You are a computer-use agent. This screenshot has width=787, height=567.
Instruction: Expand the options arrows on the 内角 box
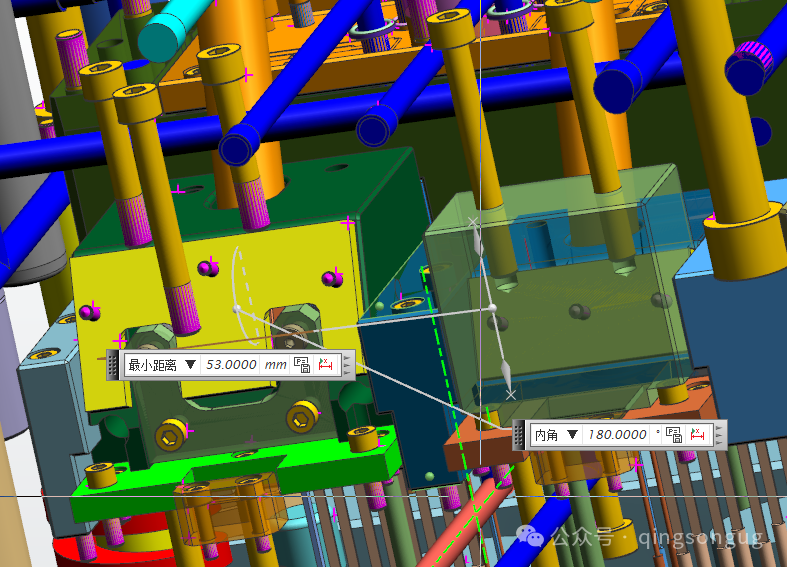coord(719,435)
